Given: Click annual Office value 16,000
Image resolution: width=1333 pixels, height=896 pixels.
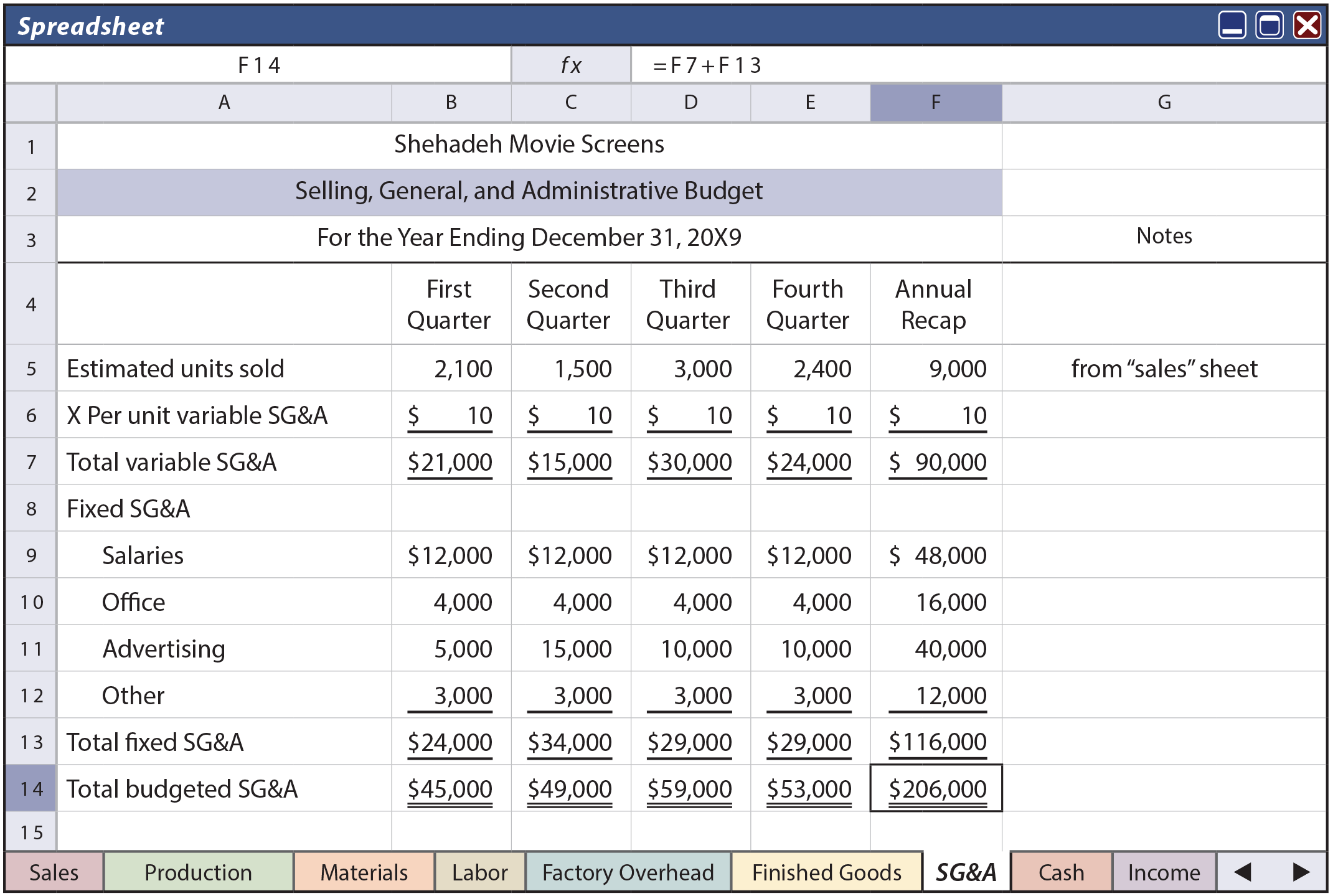Looking at the screenshot, I should 936,601.
